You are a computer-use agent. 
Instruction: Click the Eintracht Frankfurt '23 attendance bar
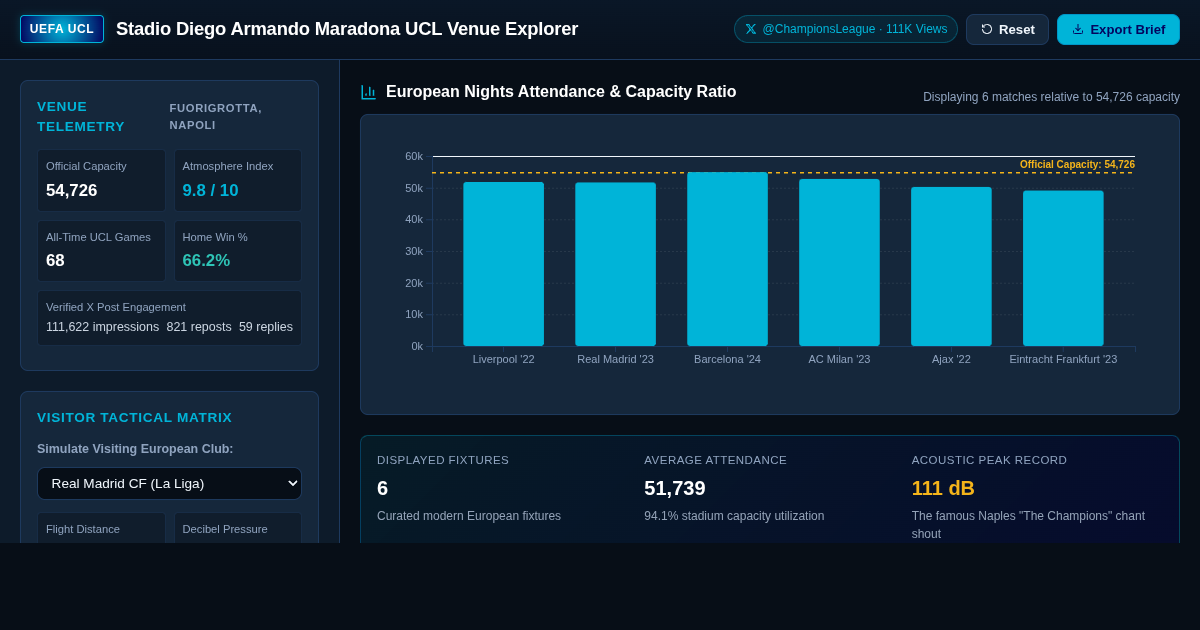[x=1064, y=268]
